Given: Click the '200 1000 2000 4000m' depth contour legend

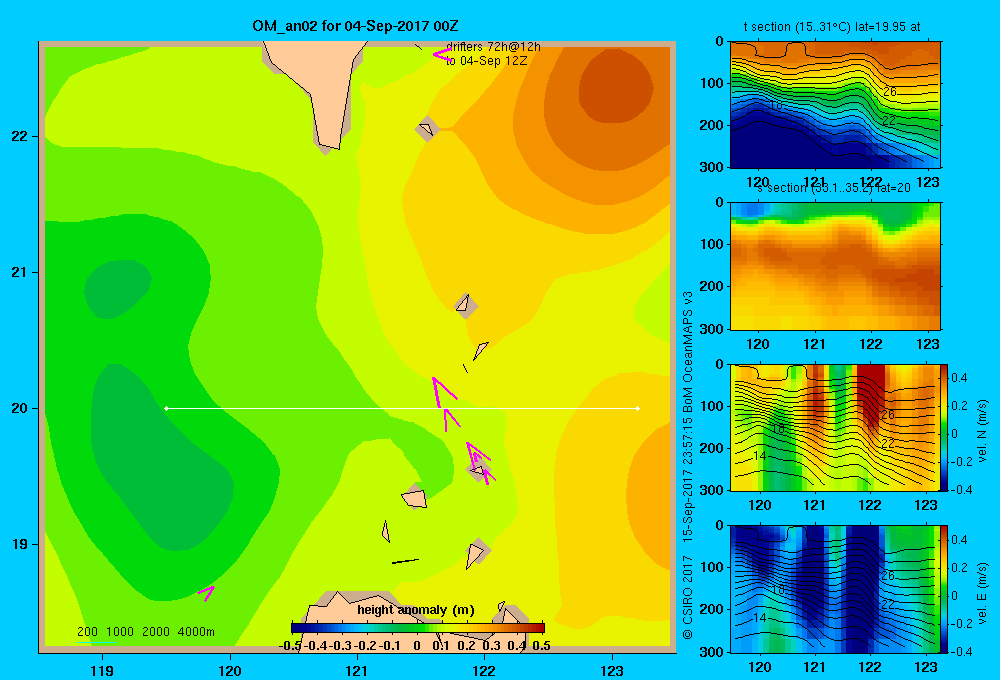Looking at the screenshot, I should (146, 632).
